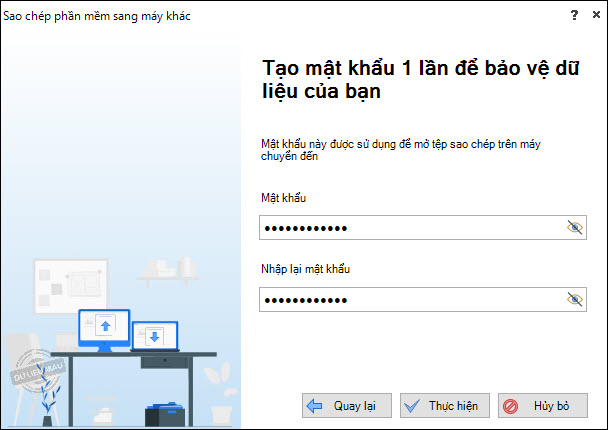
Task: Click the Nhập lại mật khẩu label text
Action: coord(306,269)
